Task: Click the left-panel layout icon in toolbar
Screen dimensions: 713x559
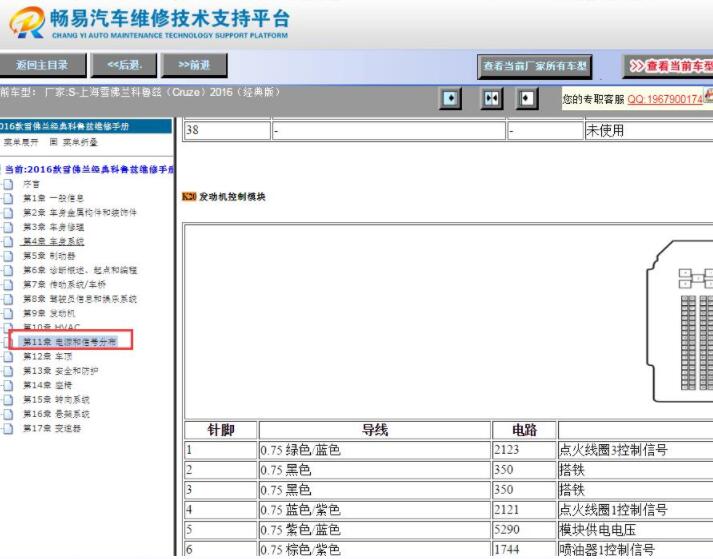Action: coord(450,98)
